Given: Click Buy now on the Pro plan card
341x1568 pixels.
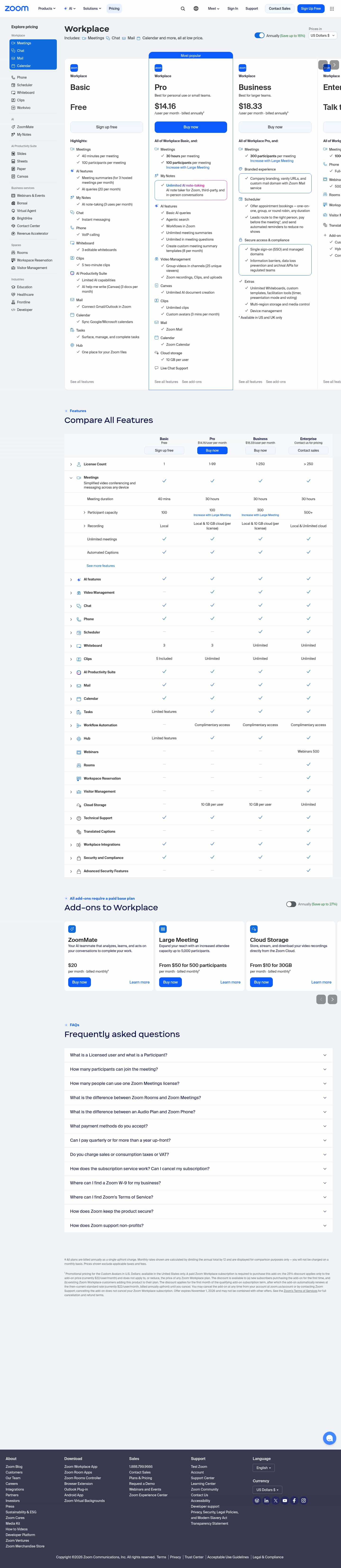Looking at the screenshot, I should point(191,127).
